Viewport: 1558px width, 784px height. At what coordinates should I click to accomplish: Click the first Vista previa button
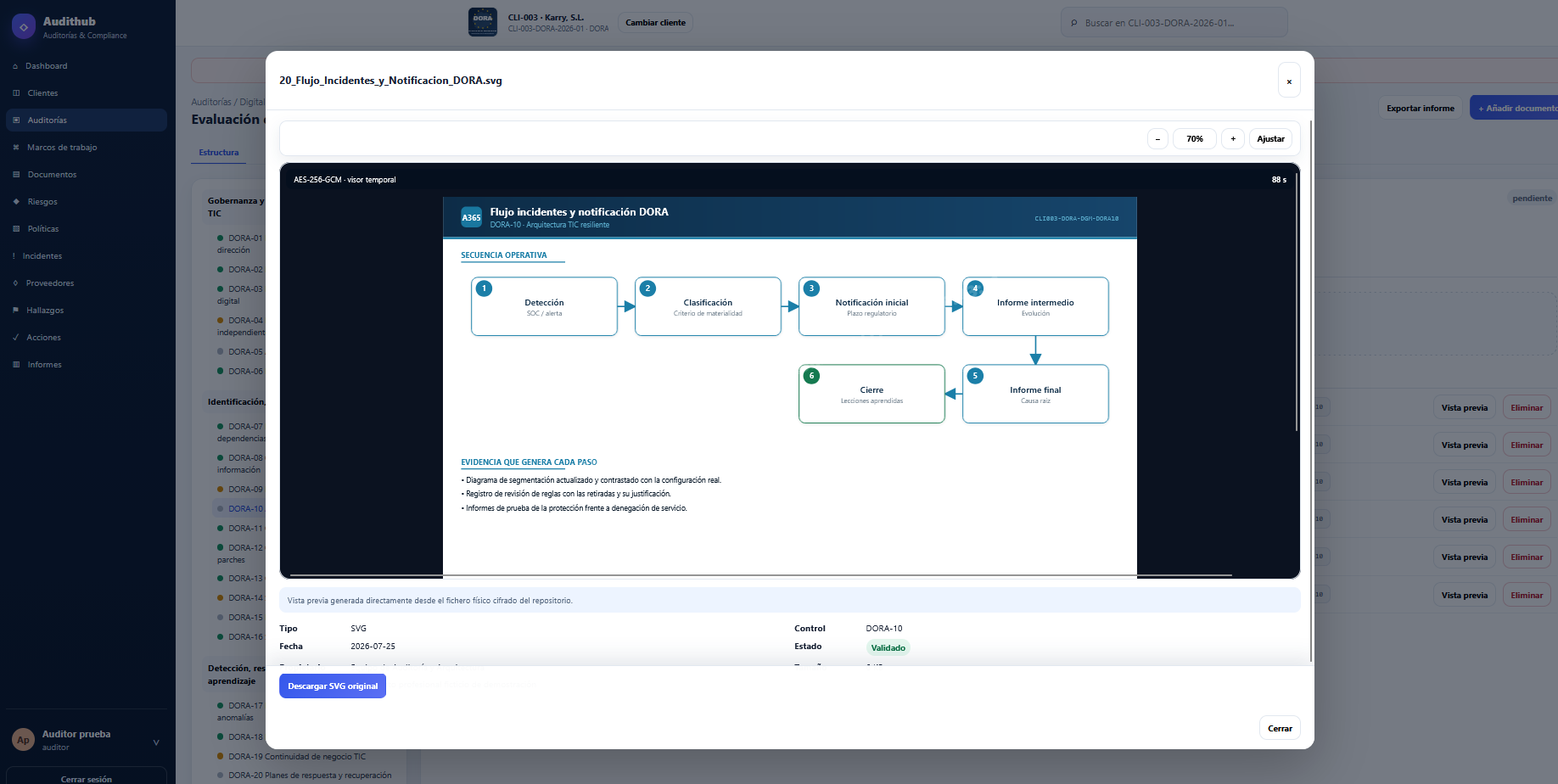pyautogui.click(x=1465, y=408)
